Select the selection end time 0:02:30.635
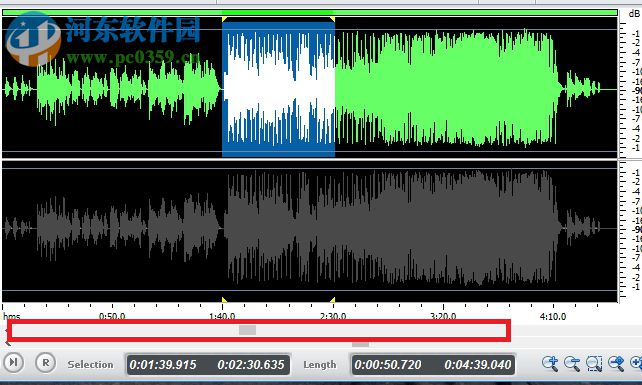Image resolution: width=642 pixels, height=385 pixels. [251, 365]
